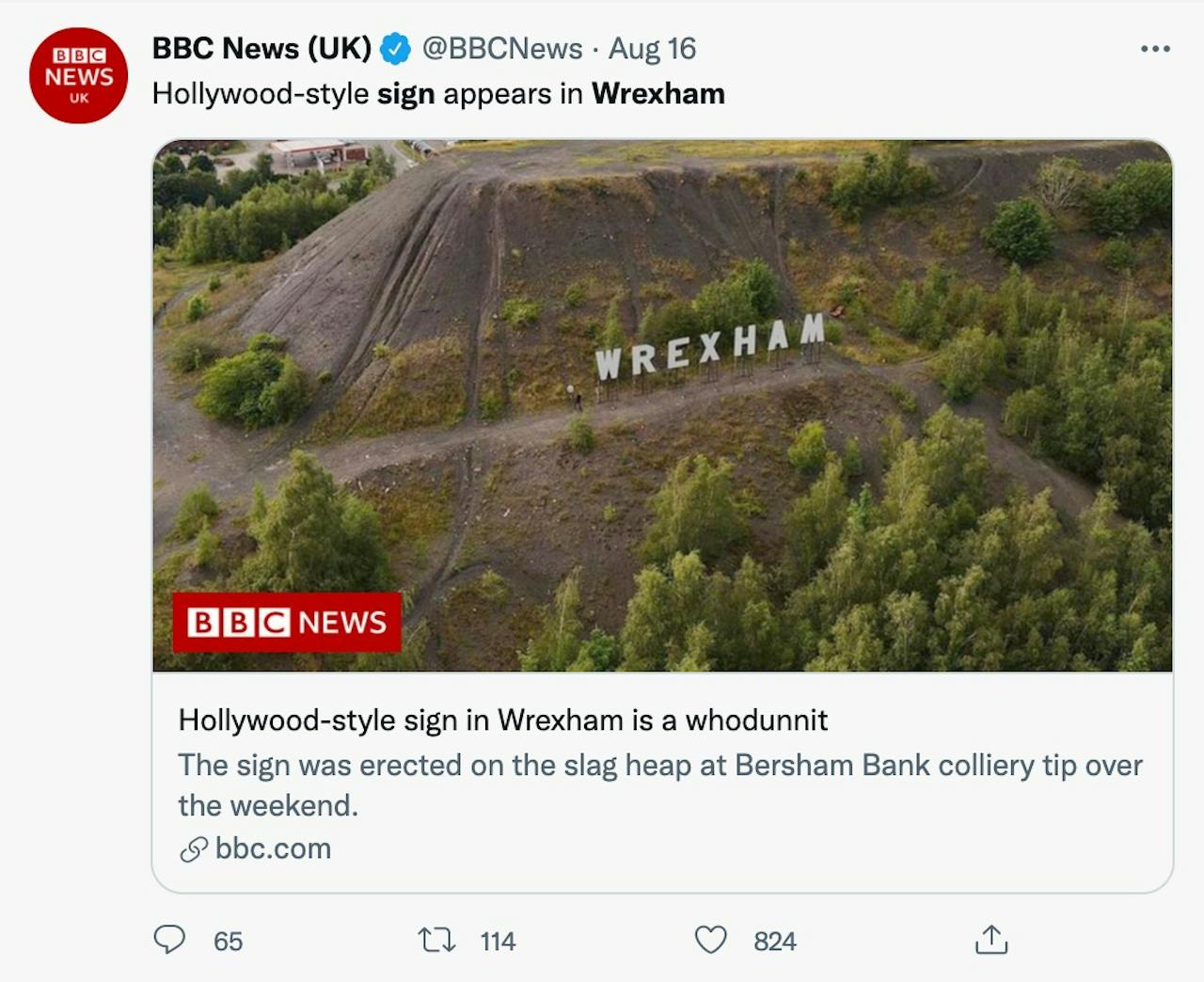
Task: Like the tweet with the heart icon
Action: click(x=710, y=940)
